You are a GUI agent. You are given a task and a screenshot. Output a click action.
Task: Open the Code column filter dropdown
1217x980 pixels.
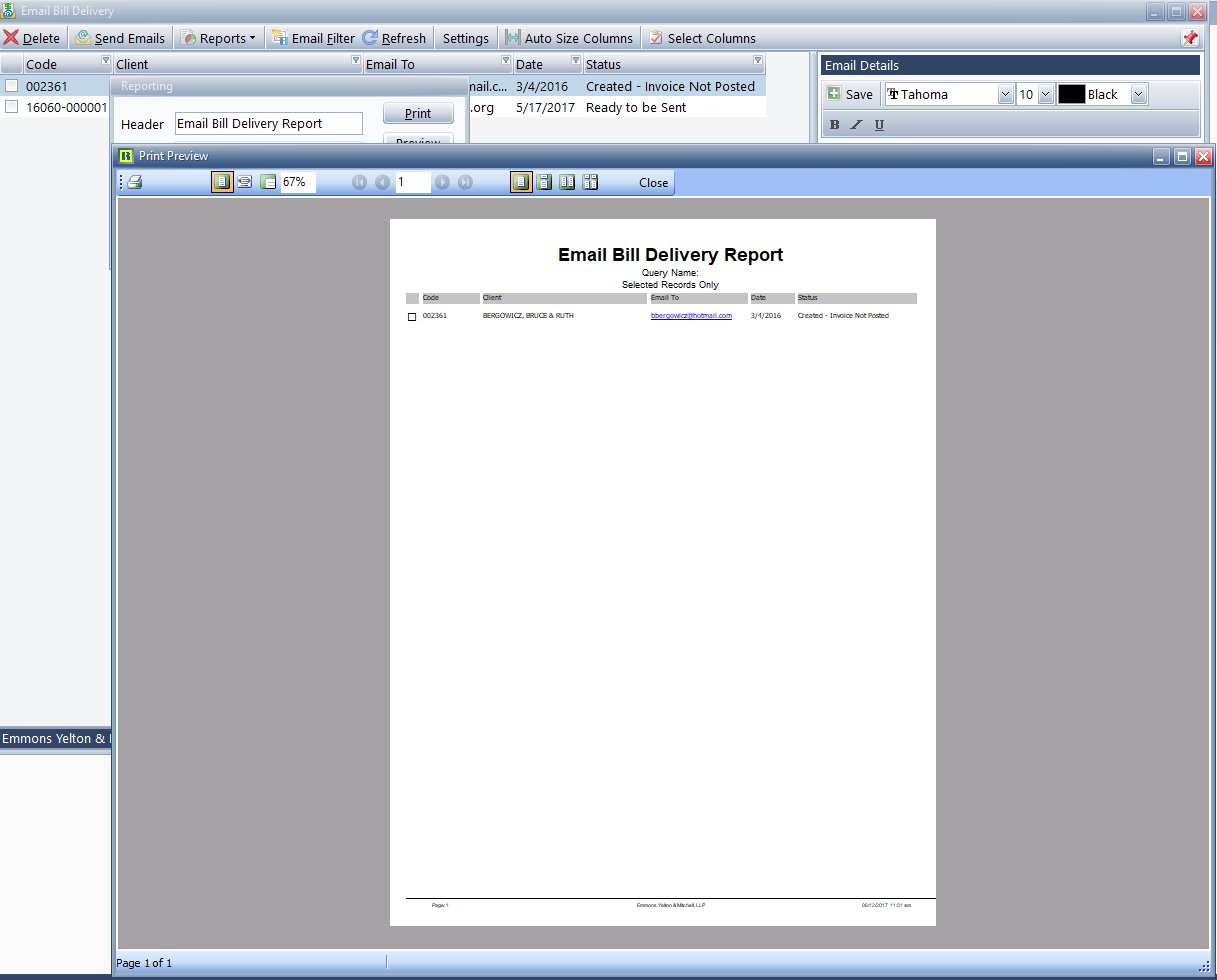coord(106,61)
